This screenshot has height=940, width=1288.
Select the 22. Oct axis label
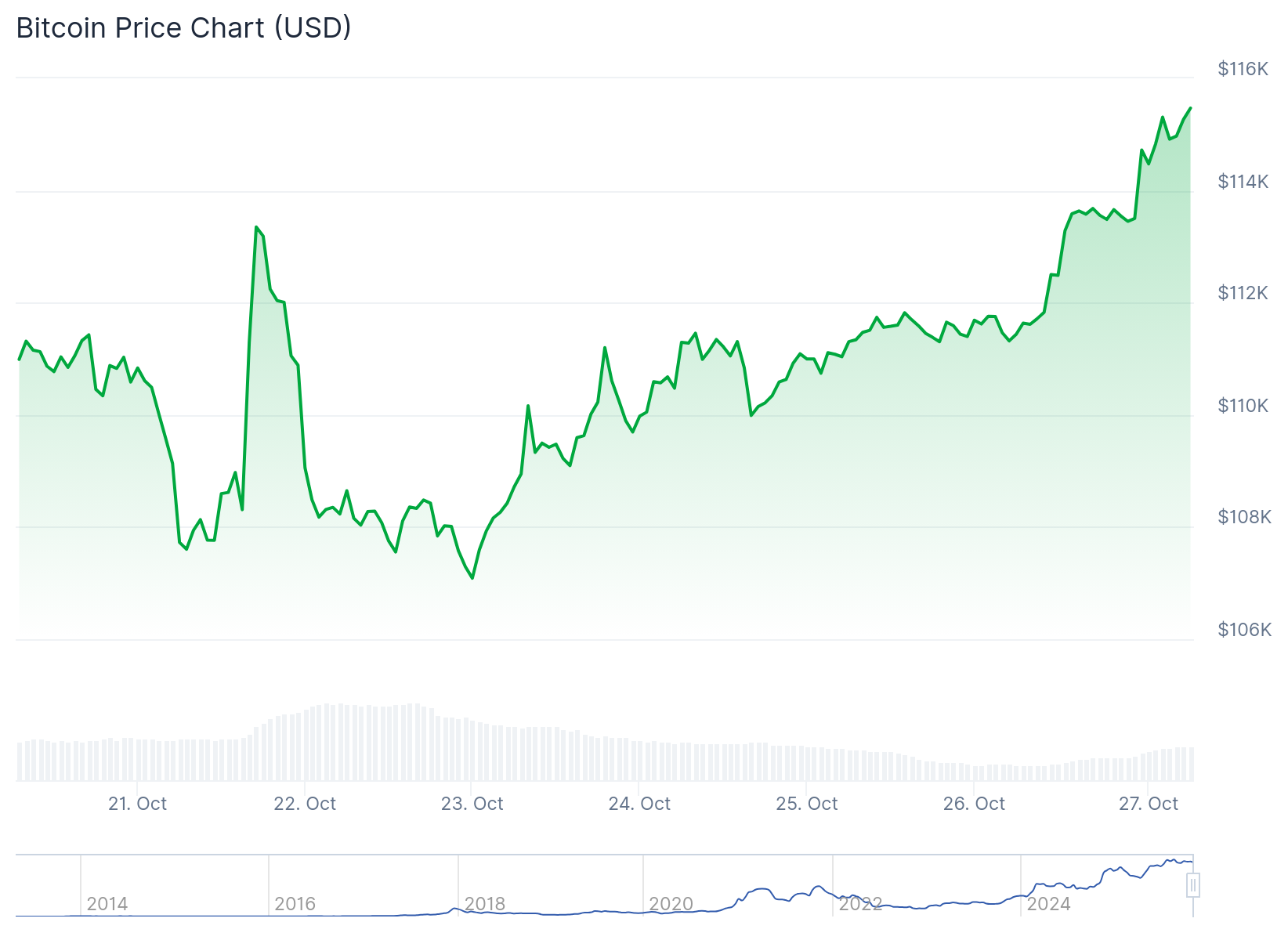305,804
